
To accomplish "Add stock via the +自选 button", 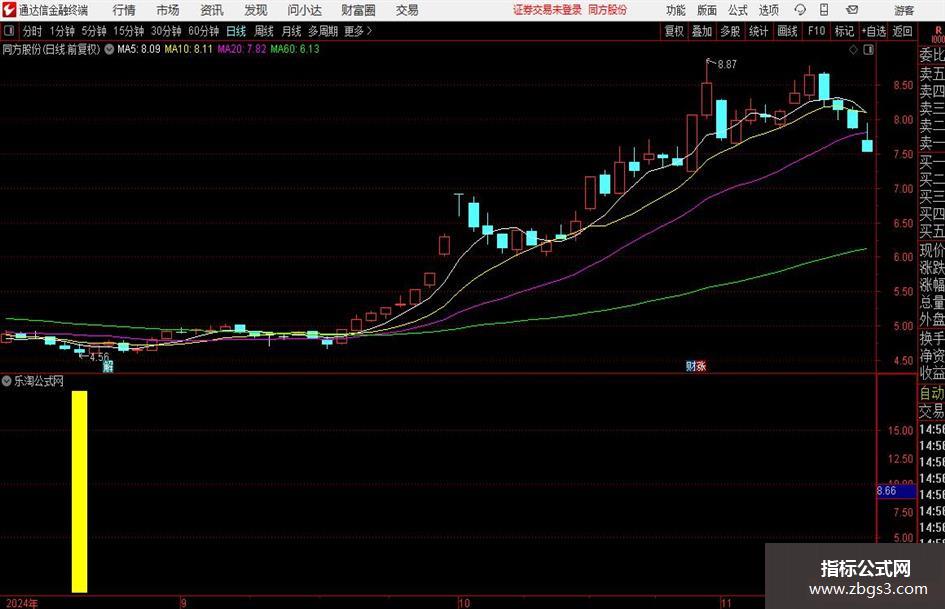I will click(x=874, y=31).
